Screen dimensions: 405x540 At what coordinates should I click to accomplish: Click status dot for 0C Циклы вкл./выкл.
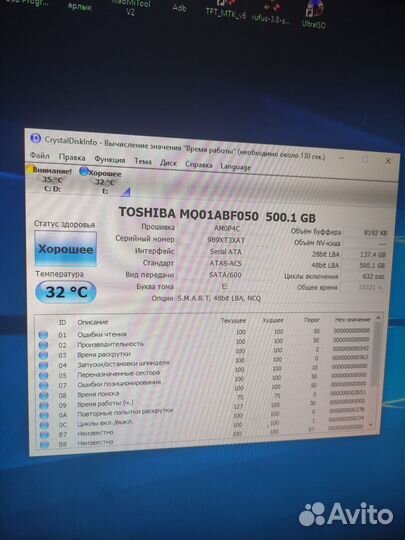tap(44, 426)
